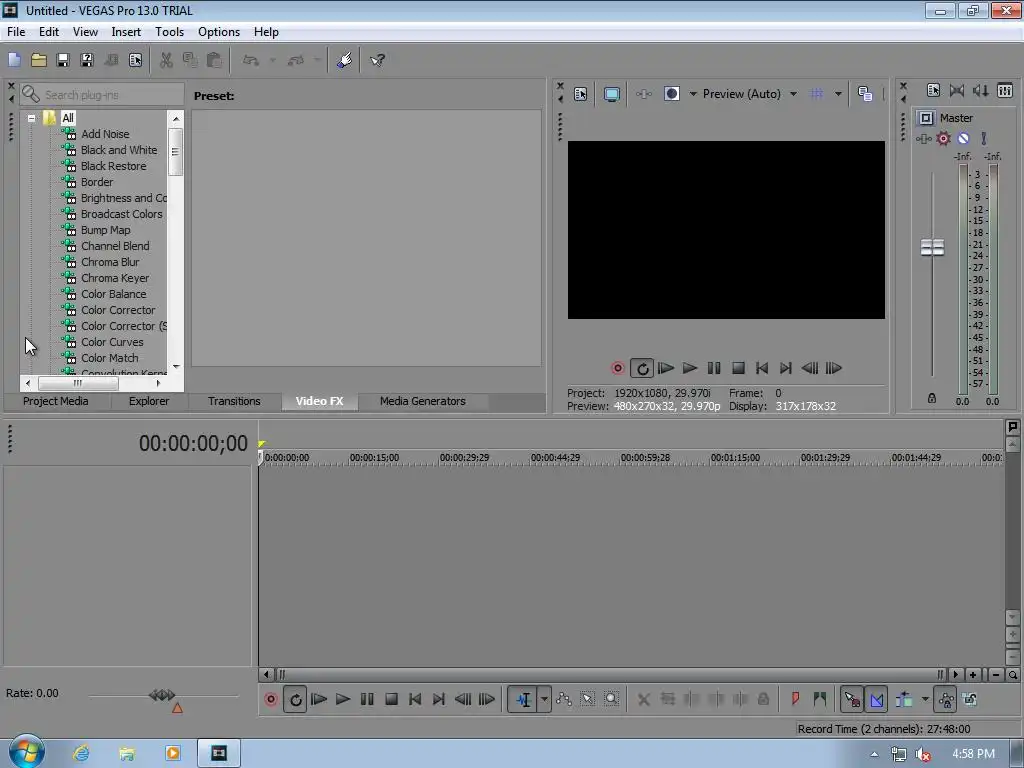Image resolution: width=1024 pixels, height=768 pixels.
Task: Click the Master FX gear icon
Action: tap(943, 138)
